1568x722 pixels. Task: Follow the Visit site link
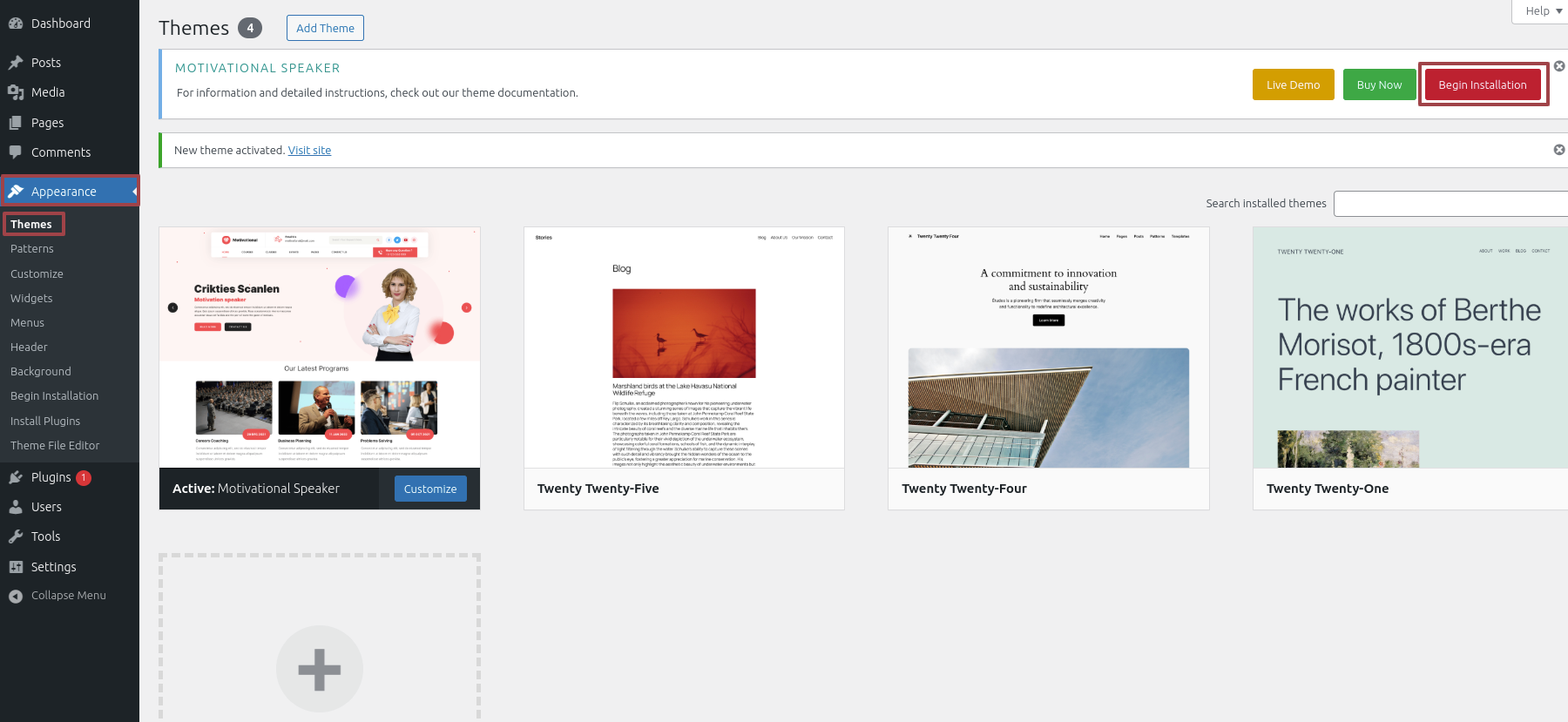(x=309, y=150)
